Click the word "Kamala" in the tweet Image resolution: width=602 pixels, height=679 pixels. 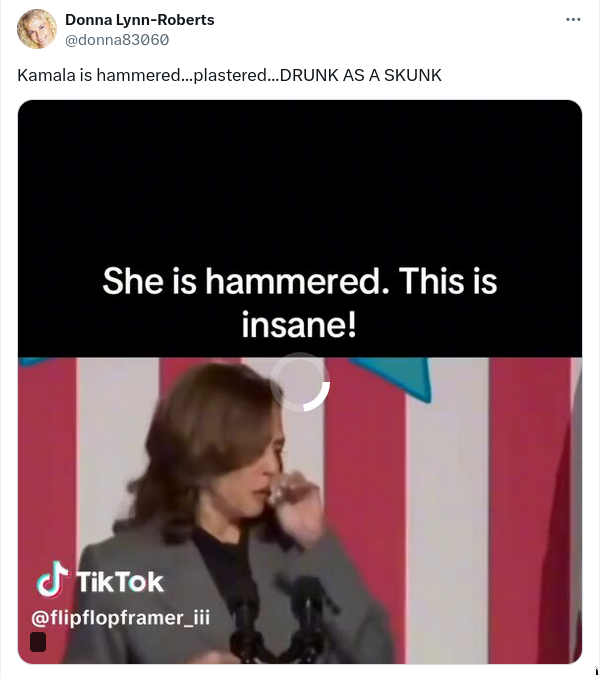42,76
